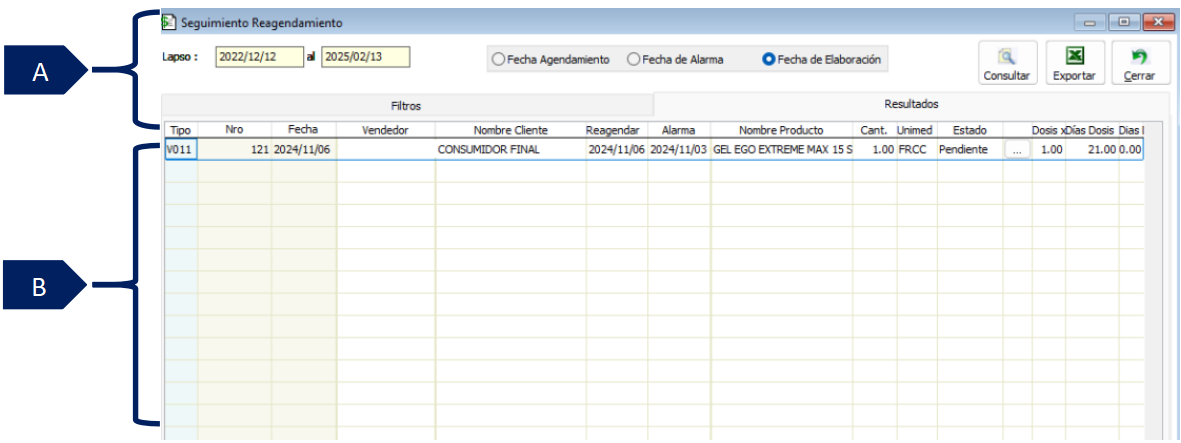The height and width of the screenshot is (443, 1181).
Task: Click the Cant. value 1.00
Action: pyautogui.click(x=874, y=150)
